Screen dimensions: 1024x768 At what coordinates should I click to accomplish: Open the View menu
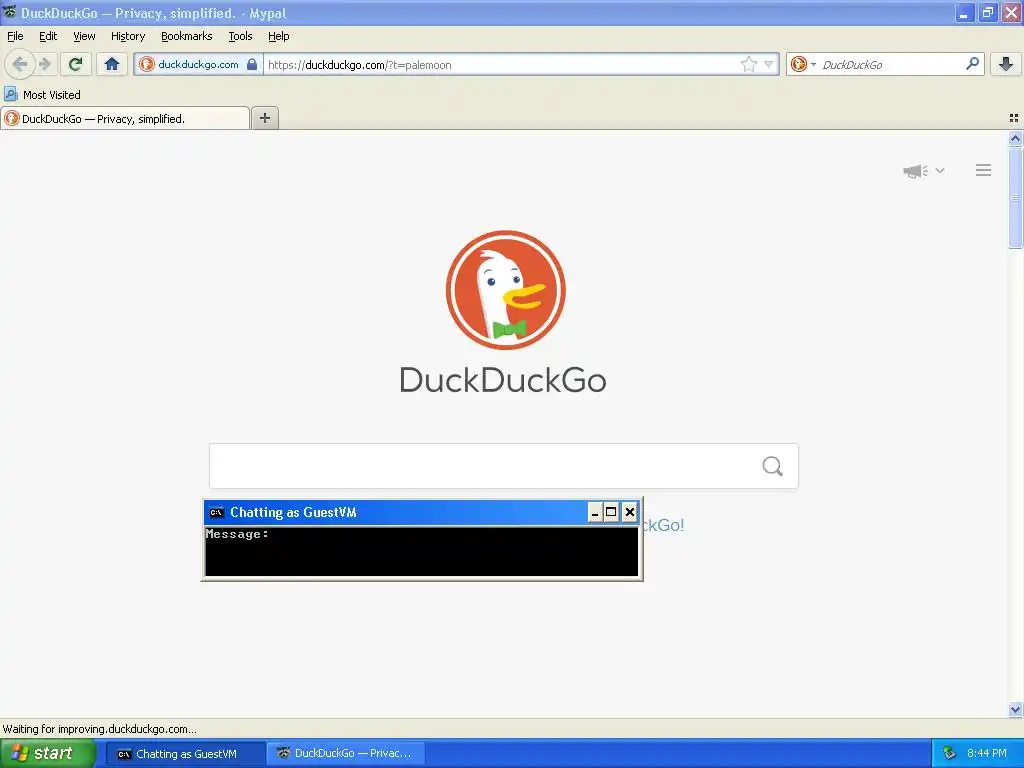pyautogui.click(x=84, y=36)
